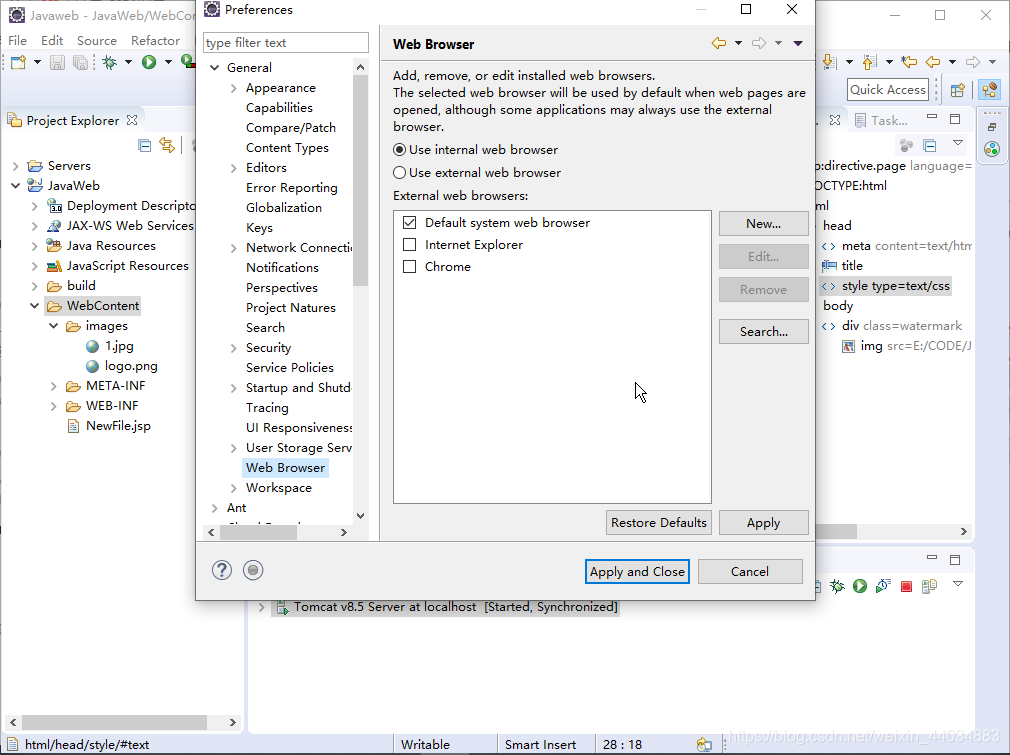The height and width of the screenshot is (755, 1010).
Task: Click the Save icon in Eclipse toolbar
Action: tap(57, 62)
